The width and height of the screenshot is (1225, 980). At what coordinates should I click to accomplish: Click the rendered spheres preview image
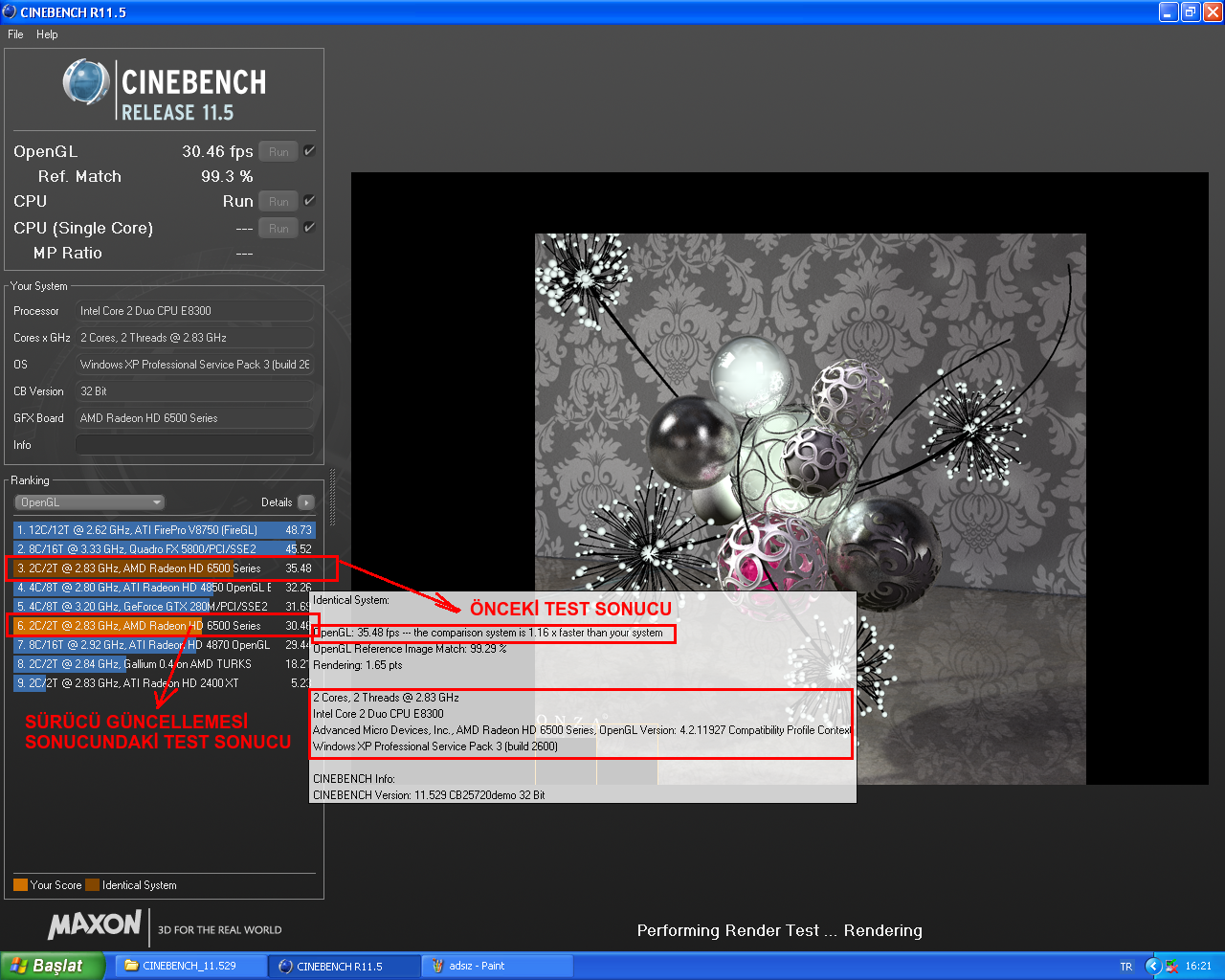pos(810,509)
